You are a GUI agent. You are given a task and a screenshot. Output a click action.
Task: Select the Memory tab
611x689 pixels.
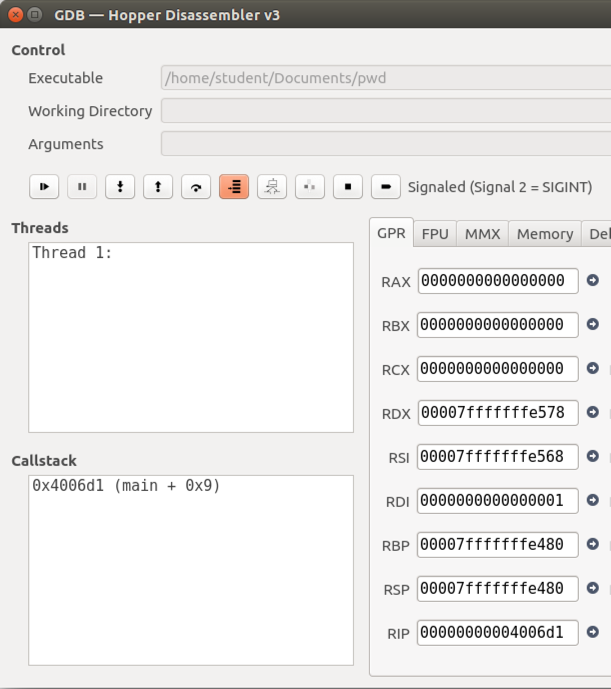tap(545, 234)
